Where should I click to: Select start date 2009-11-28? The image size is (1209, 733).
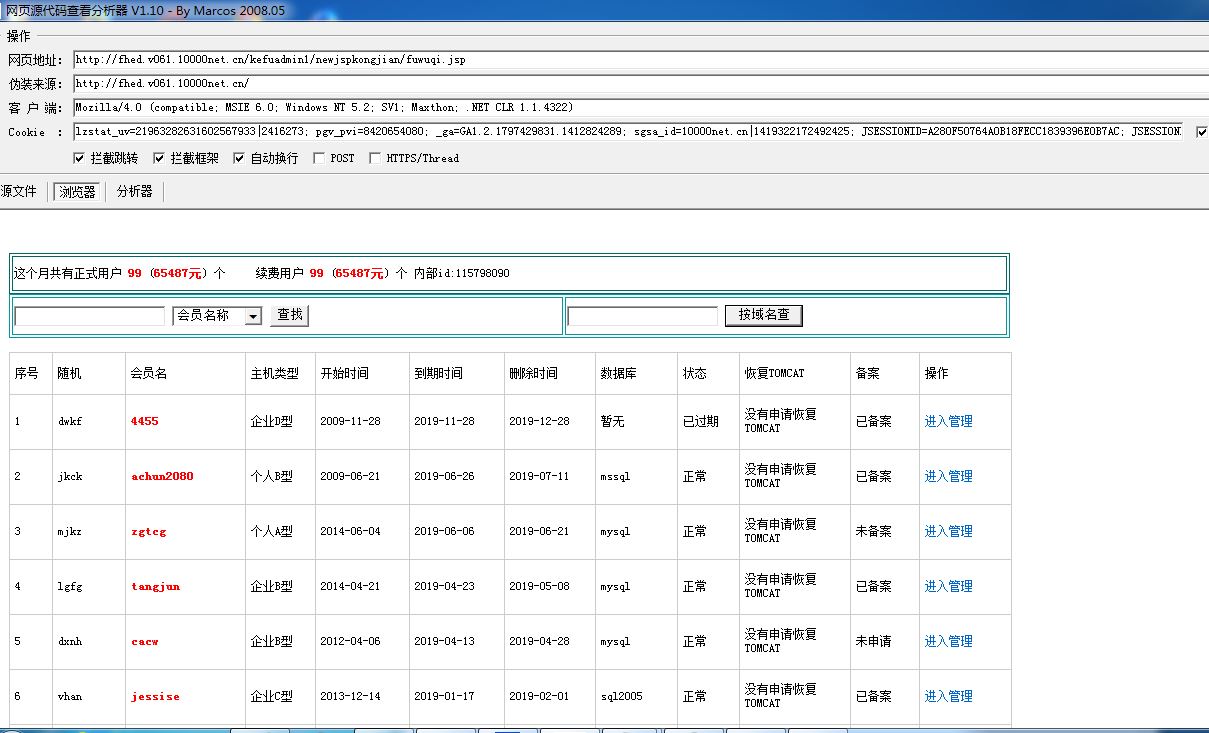pyautogui.click(x=350, y=421)
